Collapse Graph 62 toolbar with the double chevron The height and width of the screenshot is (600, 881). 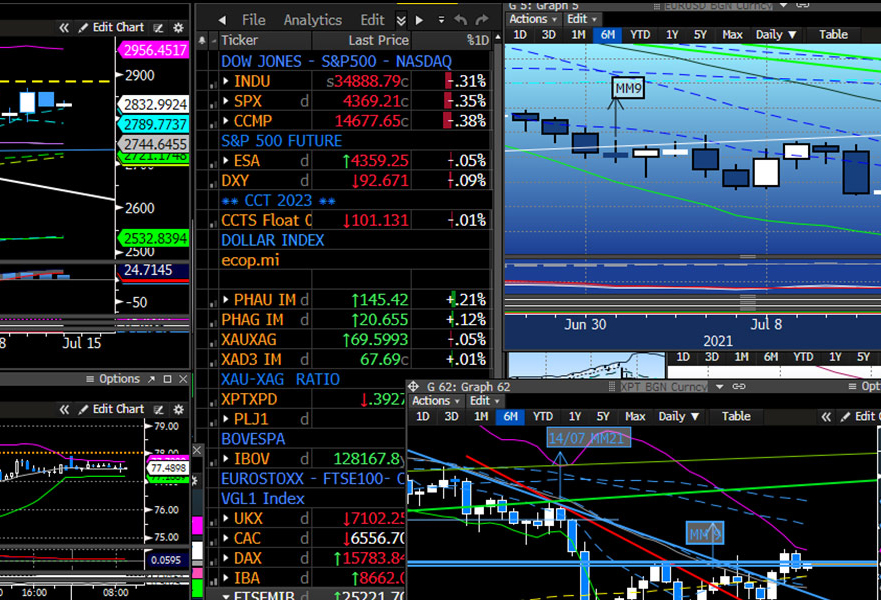click(x=826, y=417)
